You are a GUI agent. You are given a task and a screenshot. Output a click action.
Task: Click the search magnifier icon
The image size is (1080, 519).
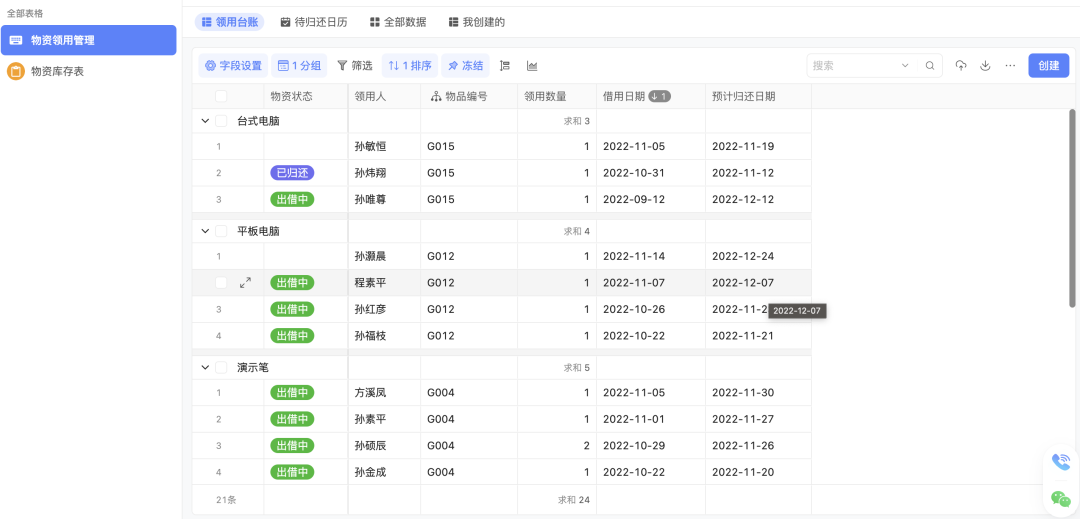[x=930, y=65]
